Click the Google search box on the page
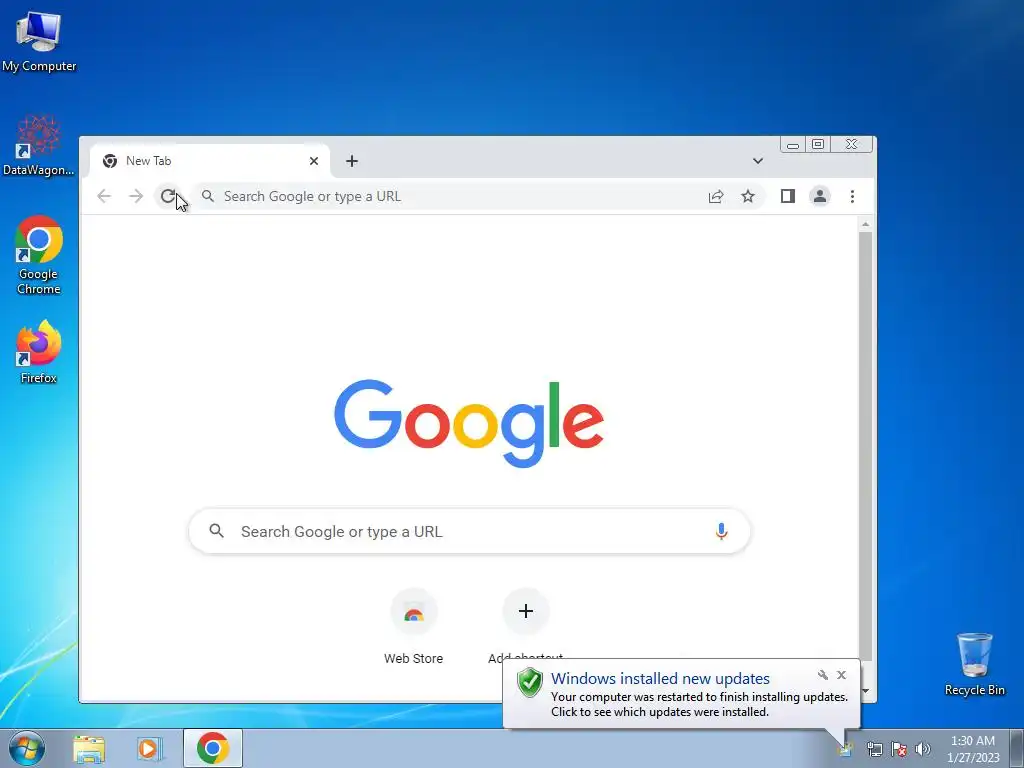The image size is (1024, 768). click(x=470, y=531)
